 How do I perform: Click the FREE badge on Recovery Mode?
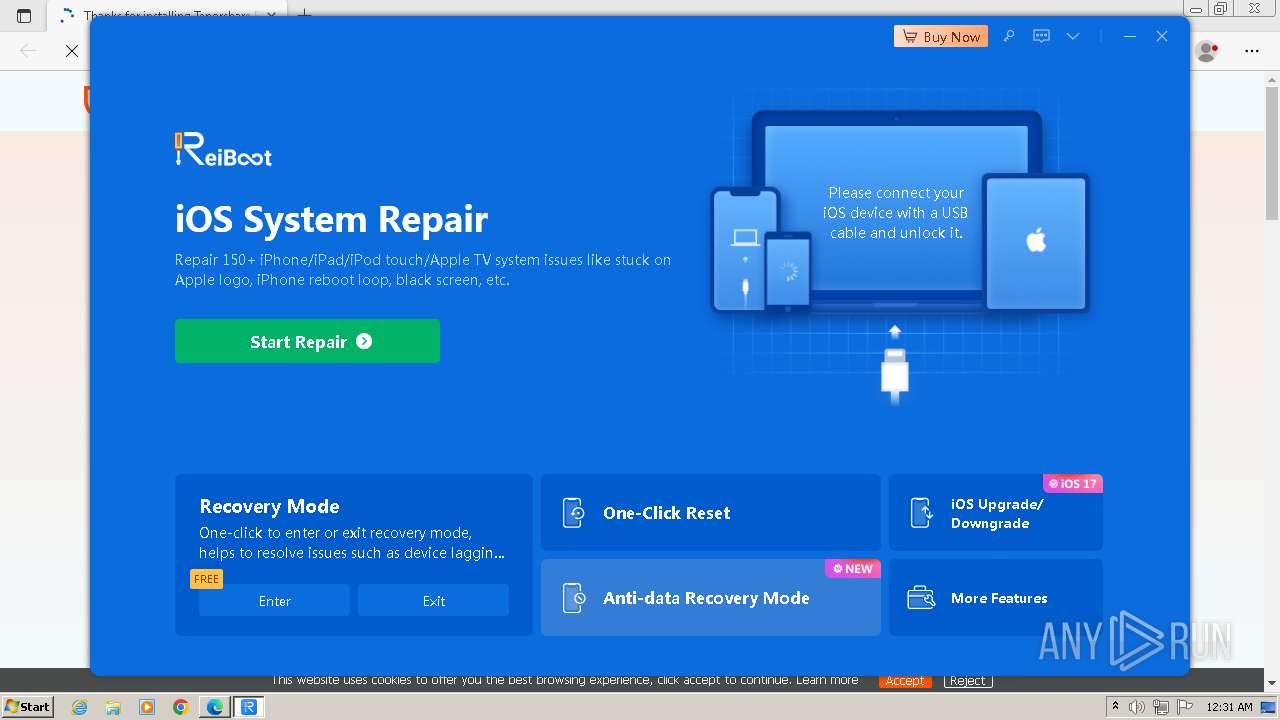[206, 579]
